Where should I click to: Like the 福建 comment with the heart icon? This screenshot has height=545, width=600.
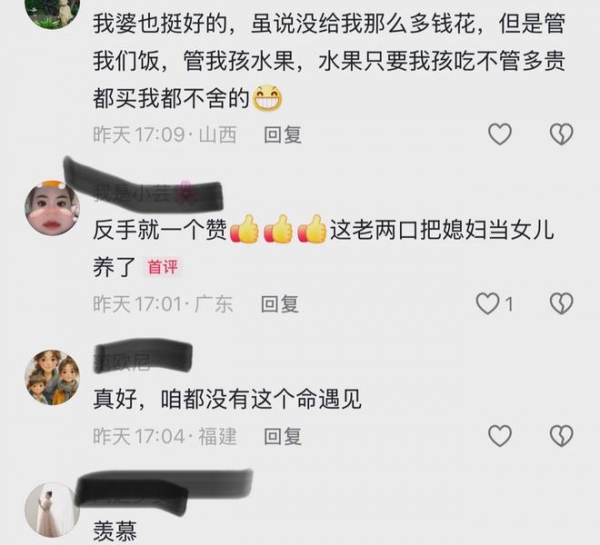tap(500, 436)
